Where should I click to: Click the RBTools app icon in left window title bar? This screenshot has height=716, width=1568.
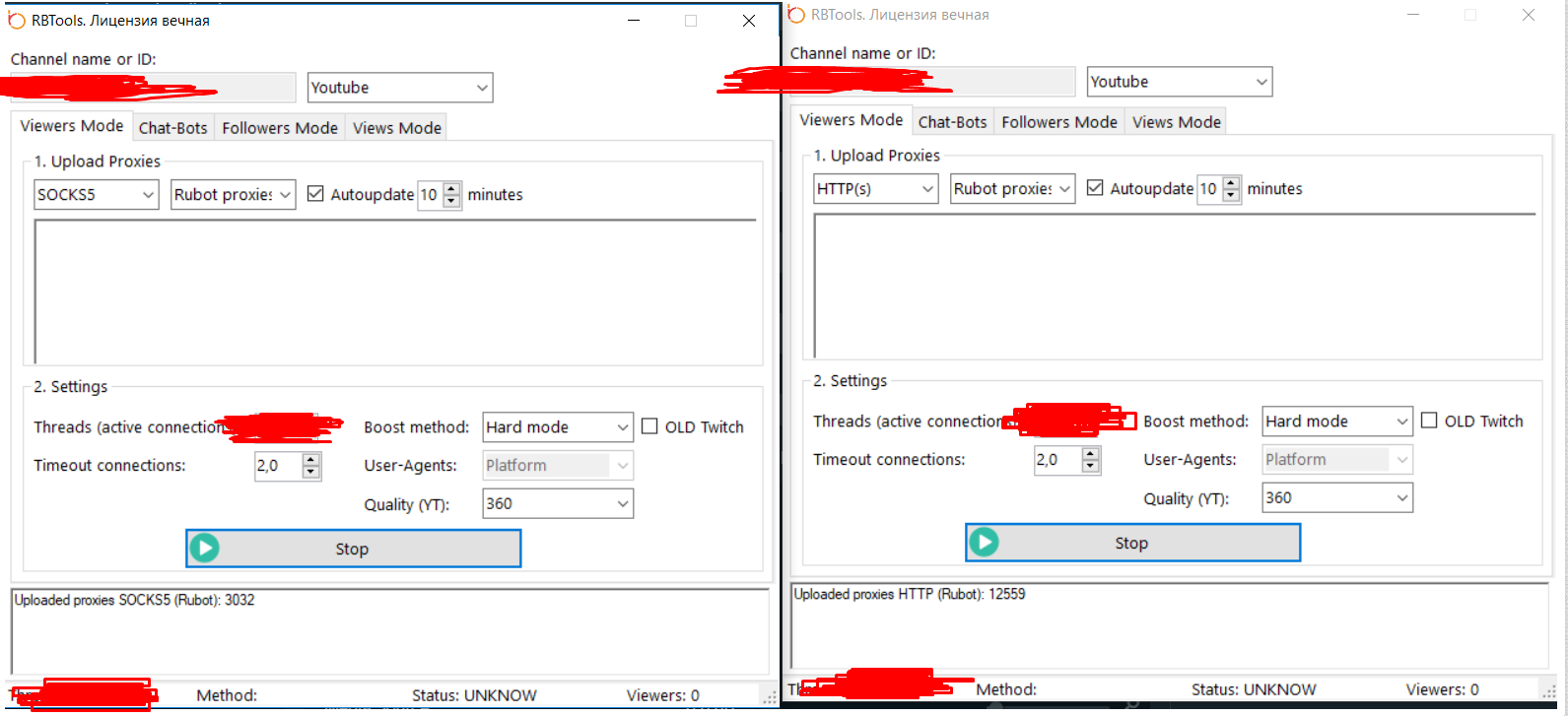pos(17,21)
